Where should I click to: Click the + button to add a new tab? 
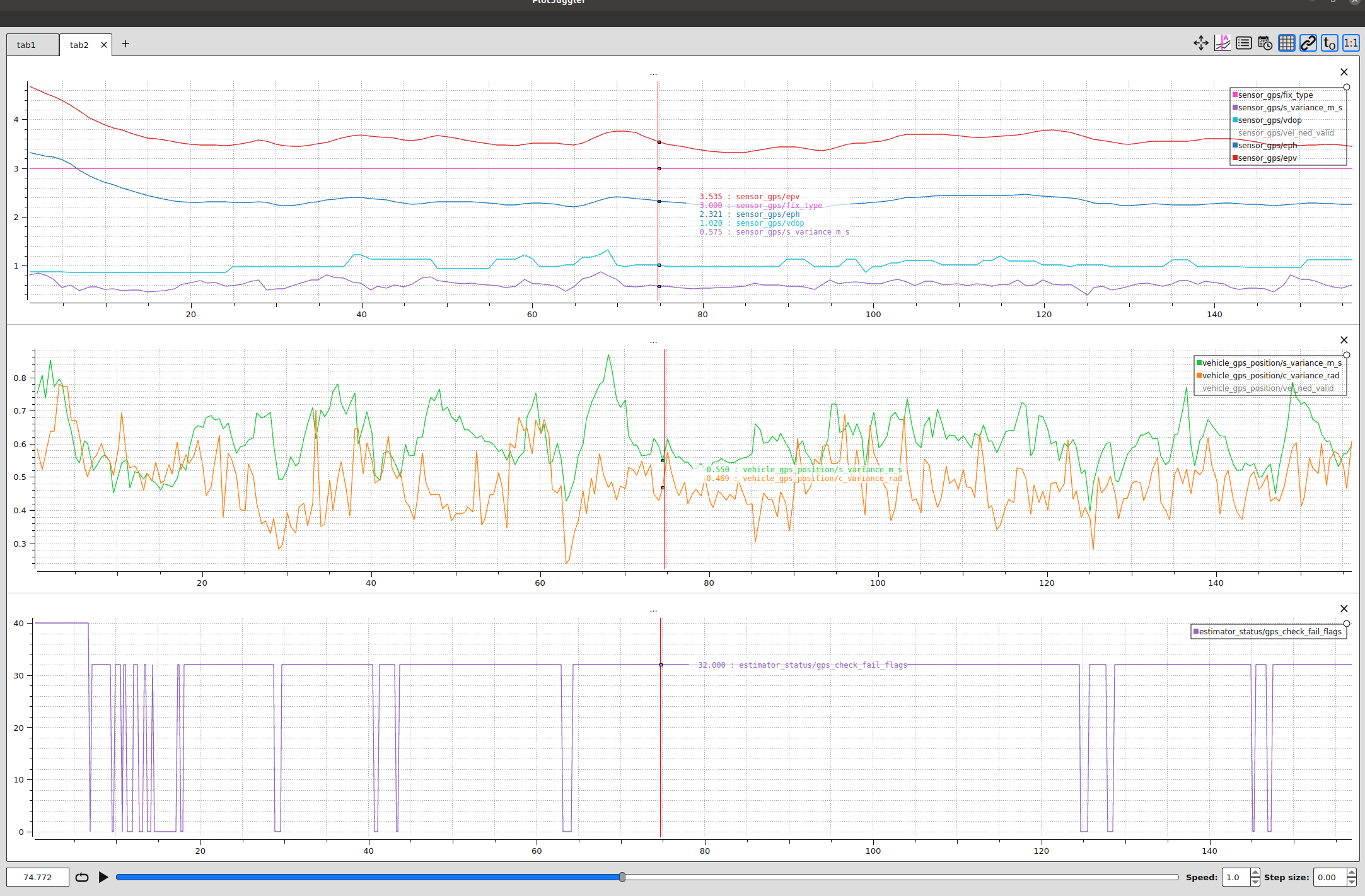tap(125, 44)
